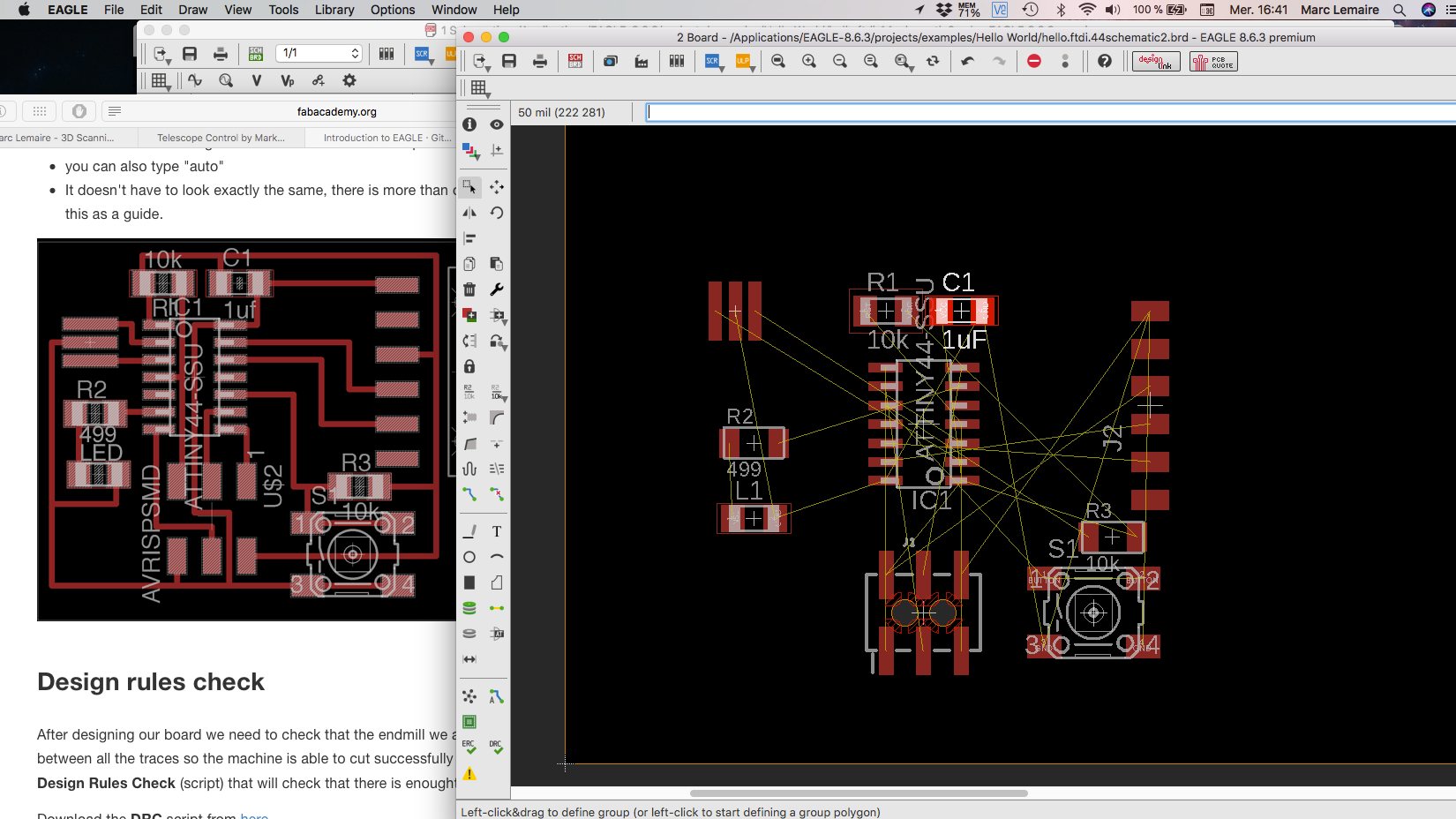
Task: Switch to schematic with SCH/BRD button
Action: (575, 61)
